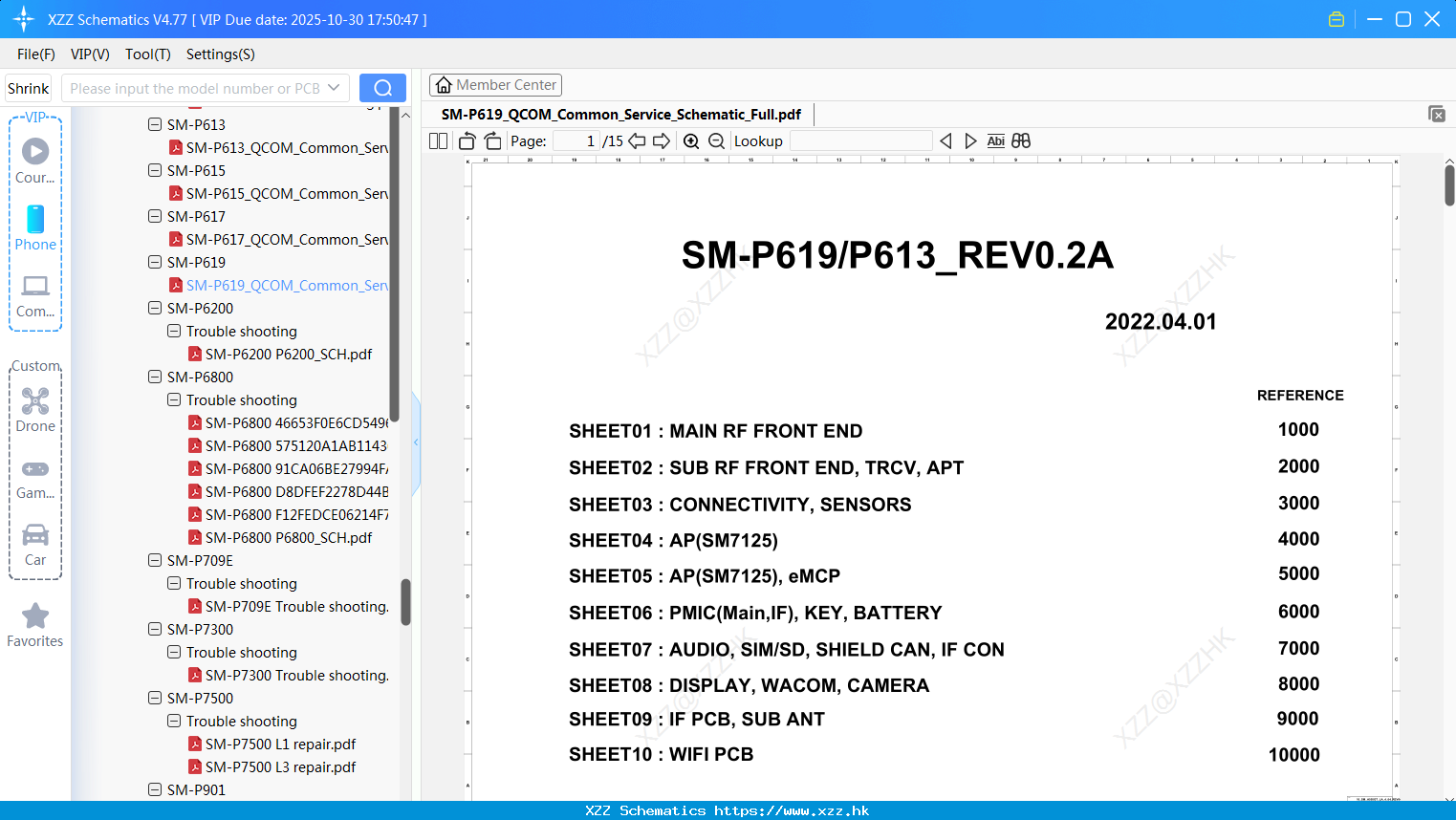The height and width of the screenshot is (820, 1456).
Task: Collapse the SM-P615 tree node
Action: 155,170
